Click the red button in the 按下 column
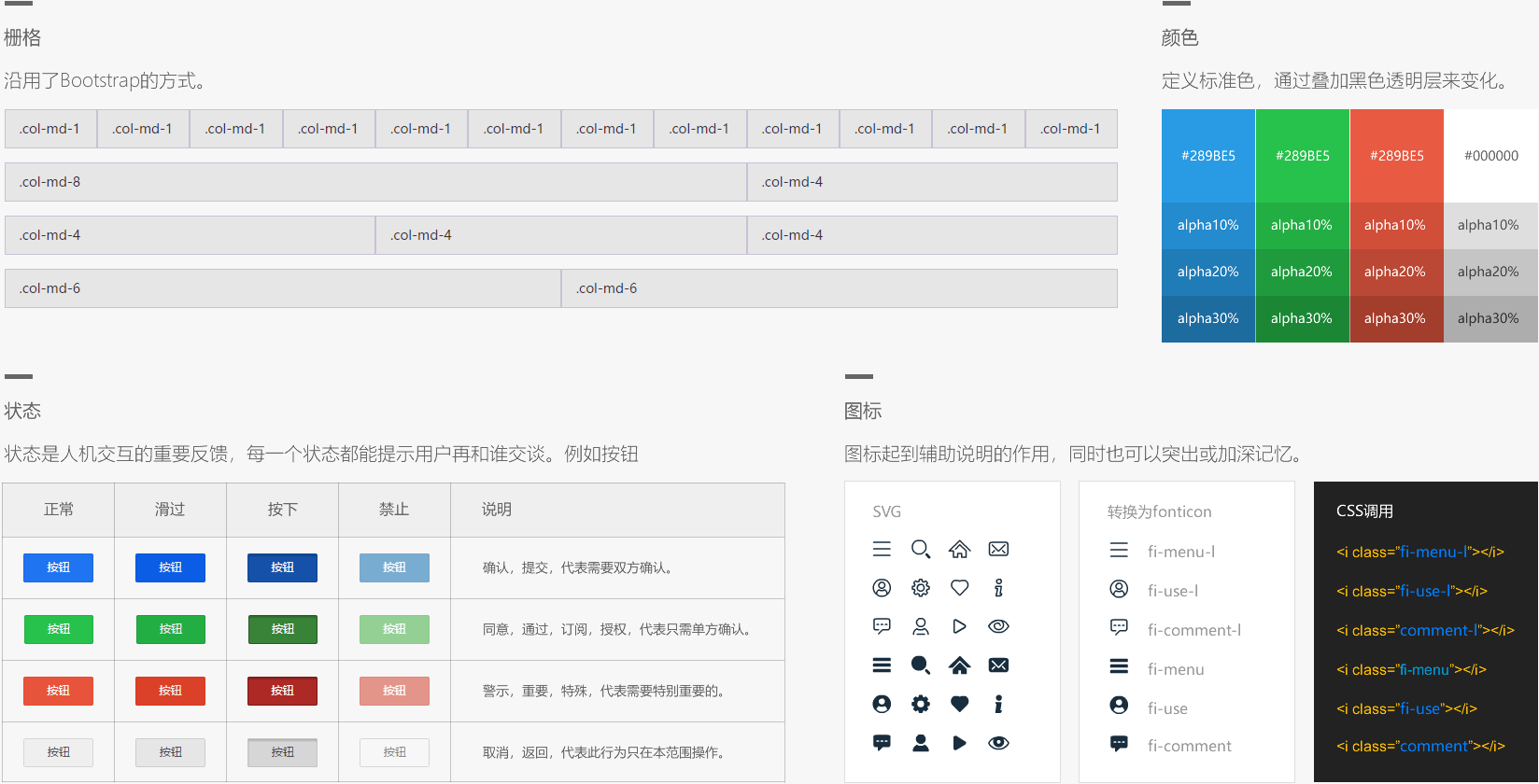 [282, 691]
